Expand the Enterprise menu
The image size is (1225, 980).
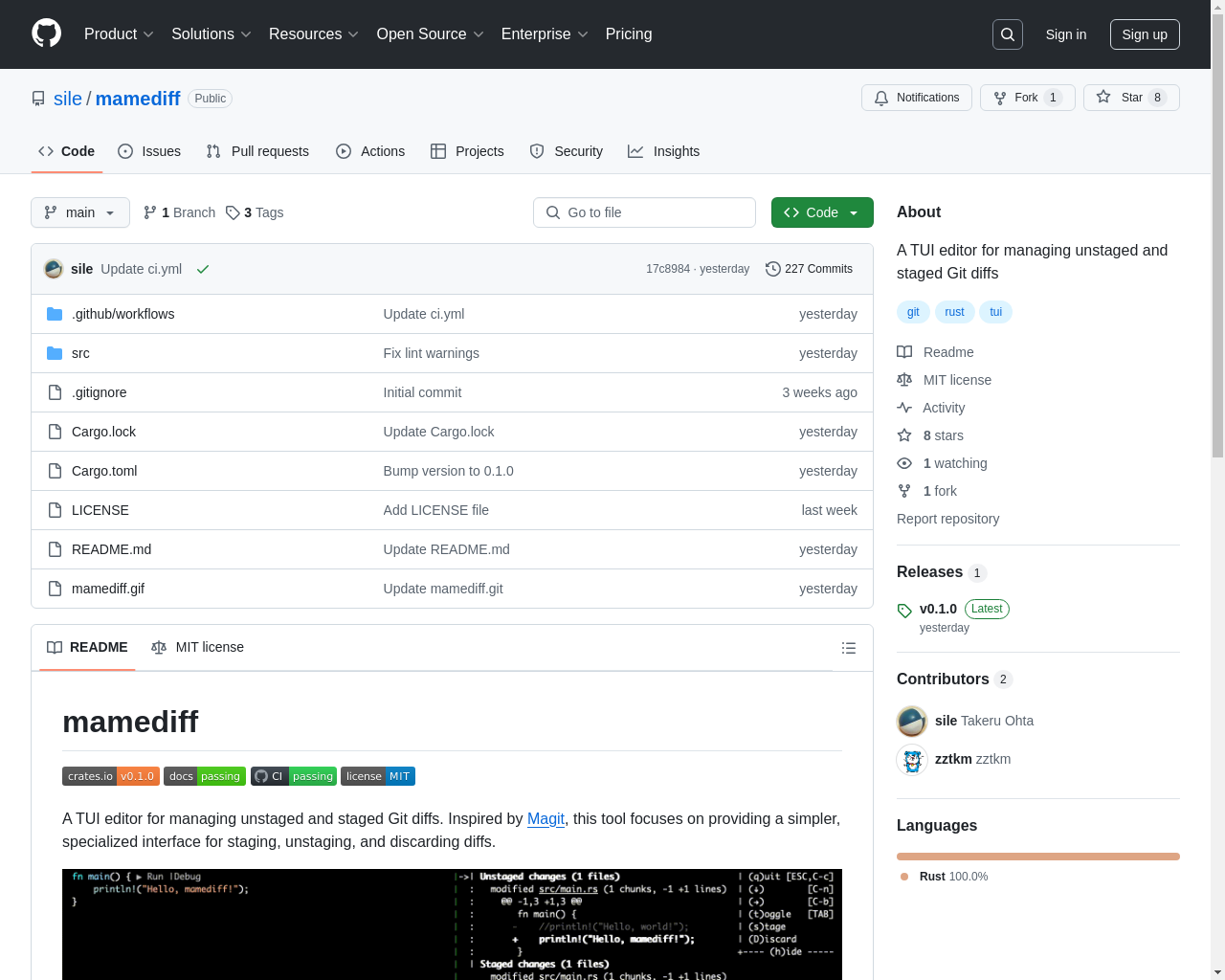[545, 33]
